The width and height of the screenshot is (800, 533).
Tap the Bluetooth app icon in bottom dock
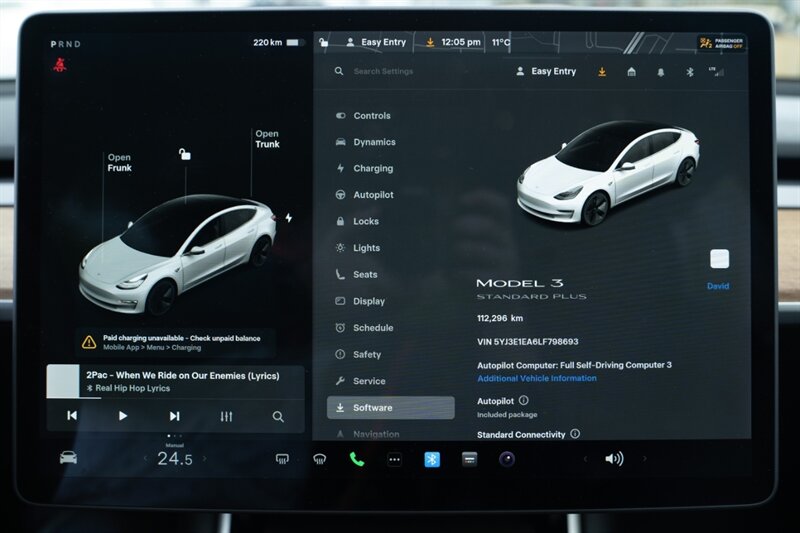tap(432, 459)
